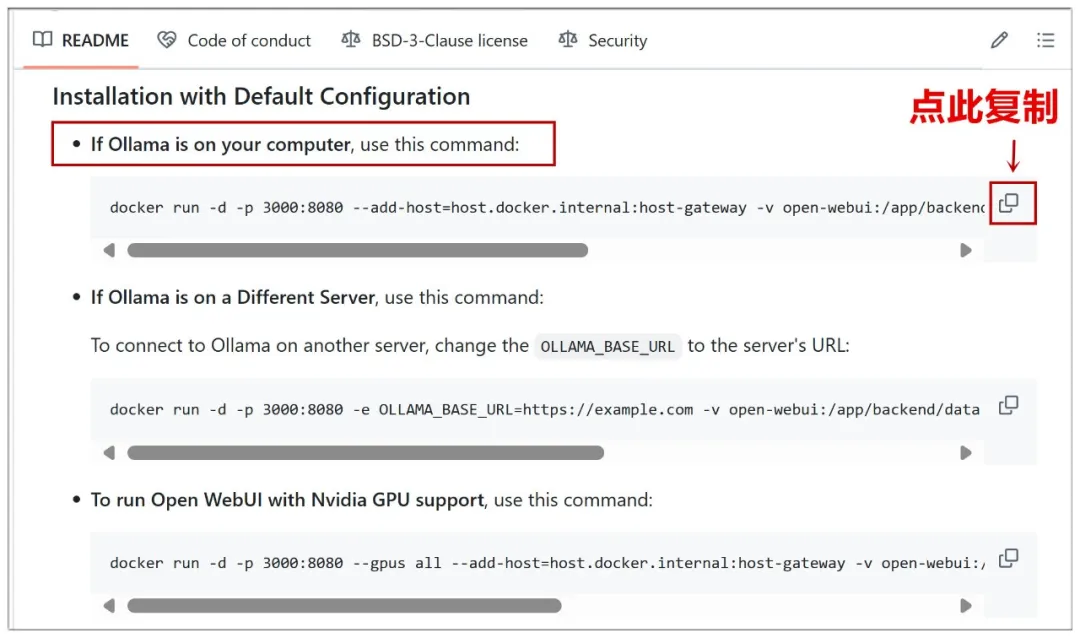Click the third code block scrollbar thumb
Screen dimensions: 1080x638
pyautogui.click(x=344, y=606)
